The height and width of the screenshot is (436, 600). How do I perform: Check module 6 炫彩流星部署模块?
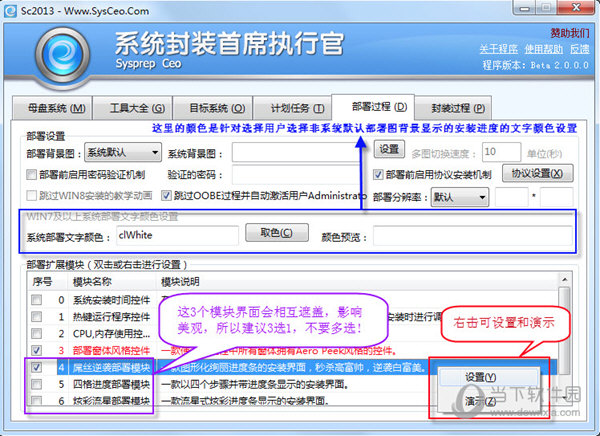coord(36,400)
